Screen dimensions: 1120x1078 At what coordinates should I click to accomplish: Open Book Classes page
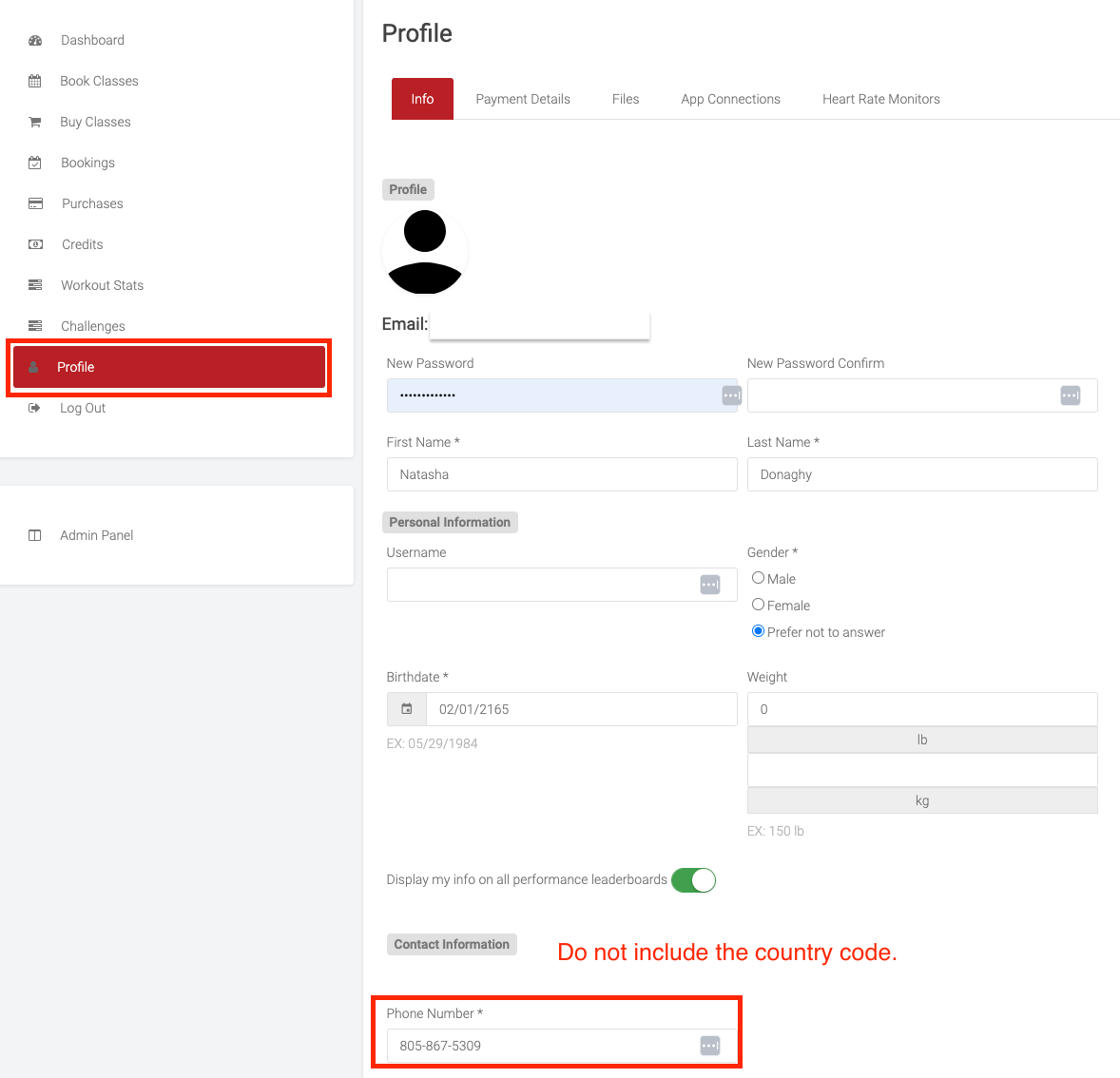pyautogui.click(x=99, y=81)
